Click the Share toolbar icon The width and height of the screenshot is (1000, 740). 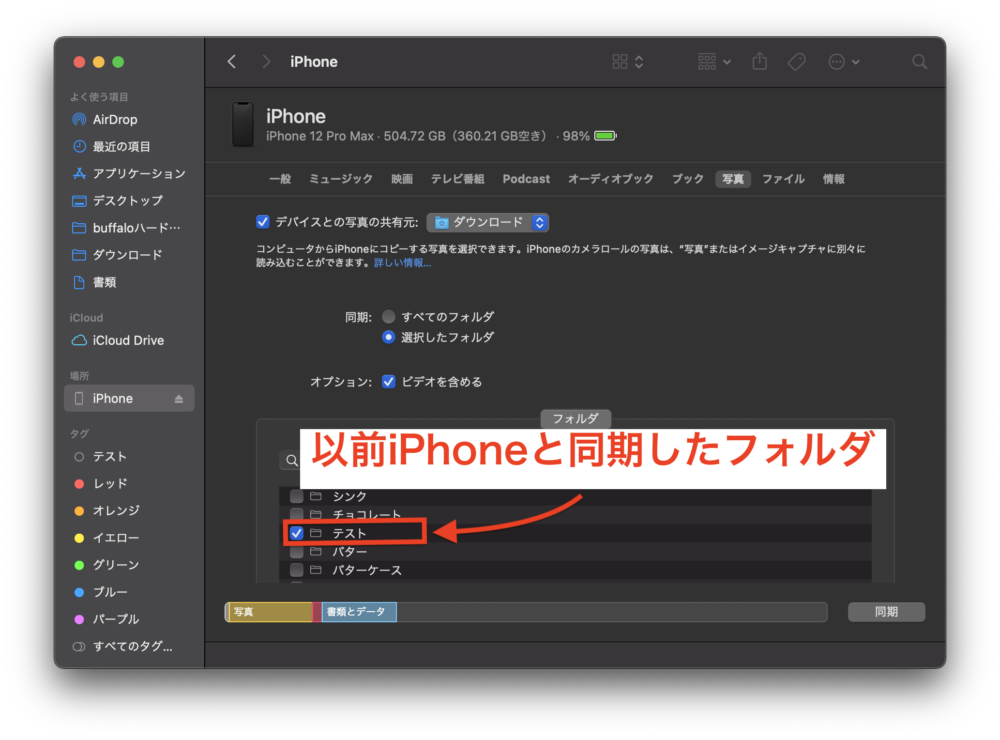click(x=759, y=61)
